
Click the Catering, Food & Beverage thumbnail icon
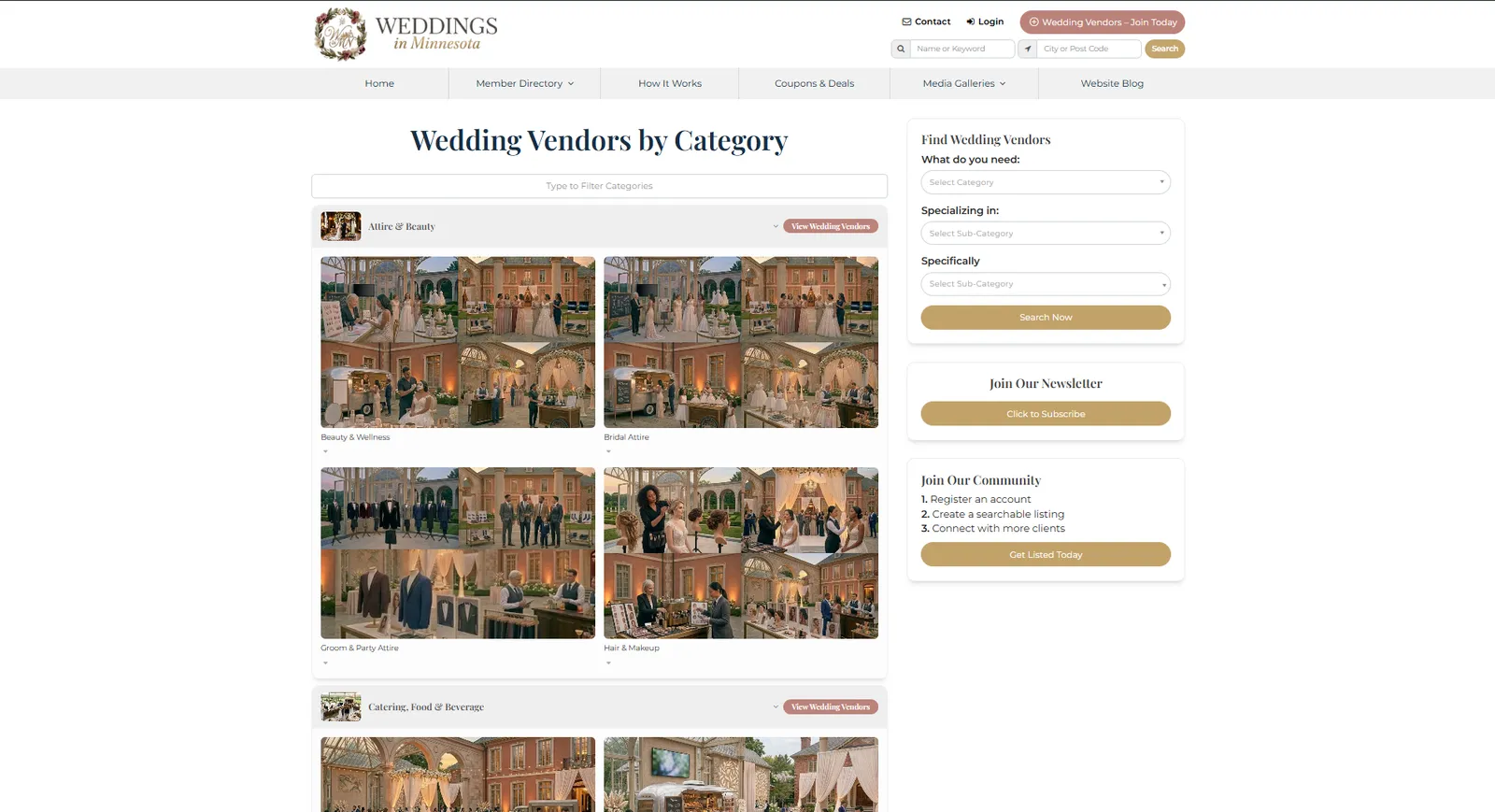(x=341, y=706)
